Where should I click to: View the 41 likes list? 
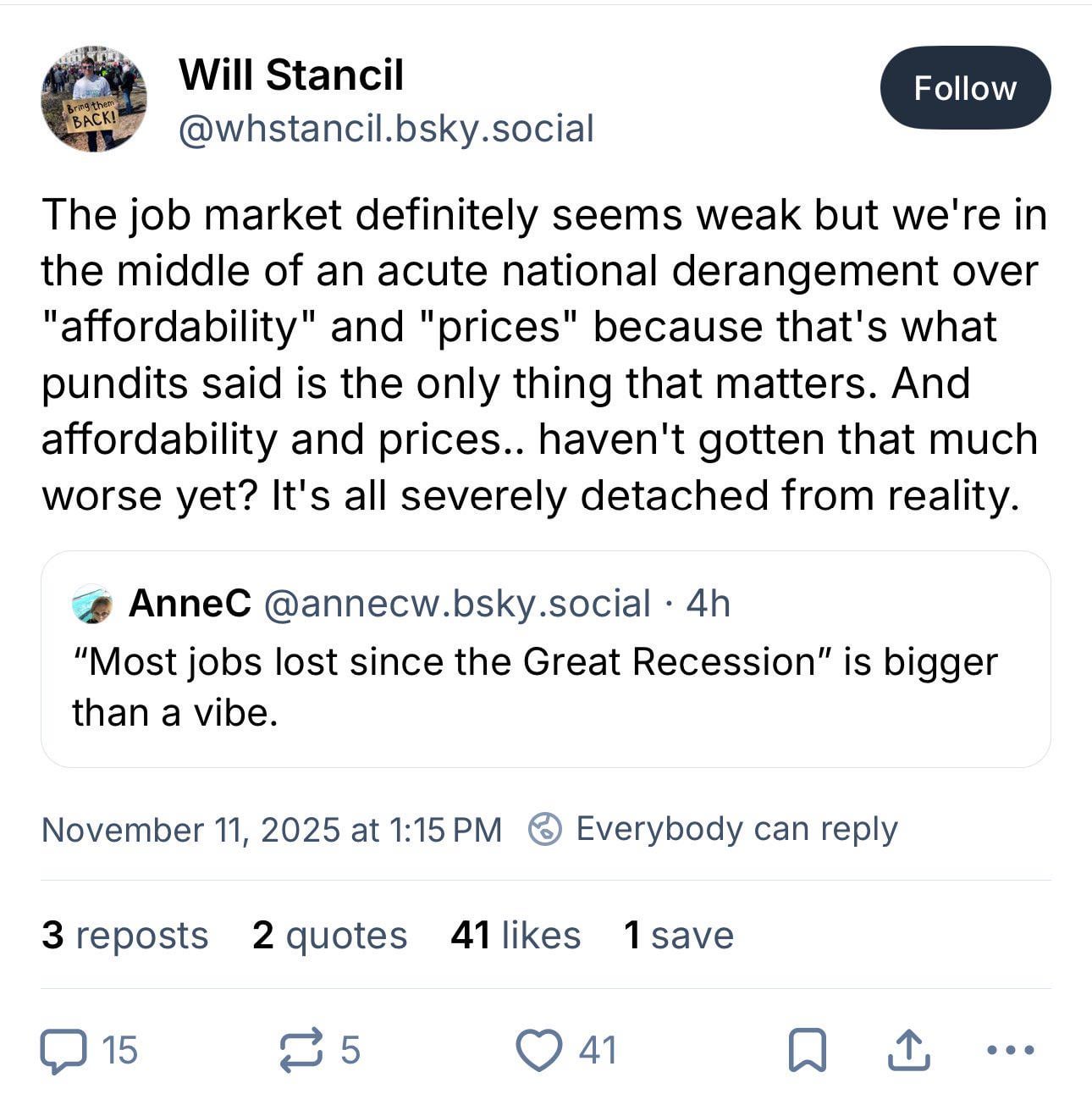pos(516,936)
